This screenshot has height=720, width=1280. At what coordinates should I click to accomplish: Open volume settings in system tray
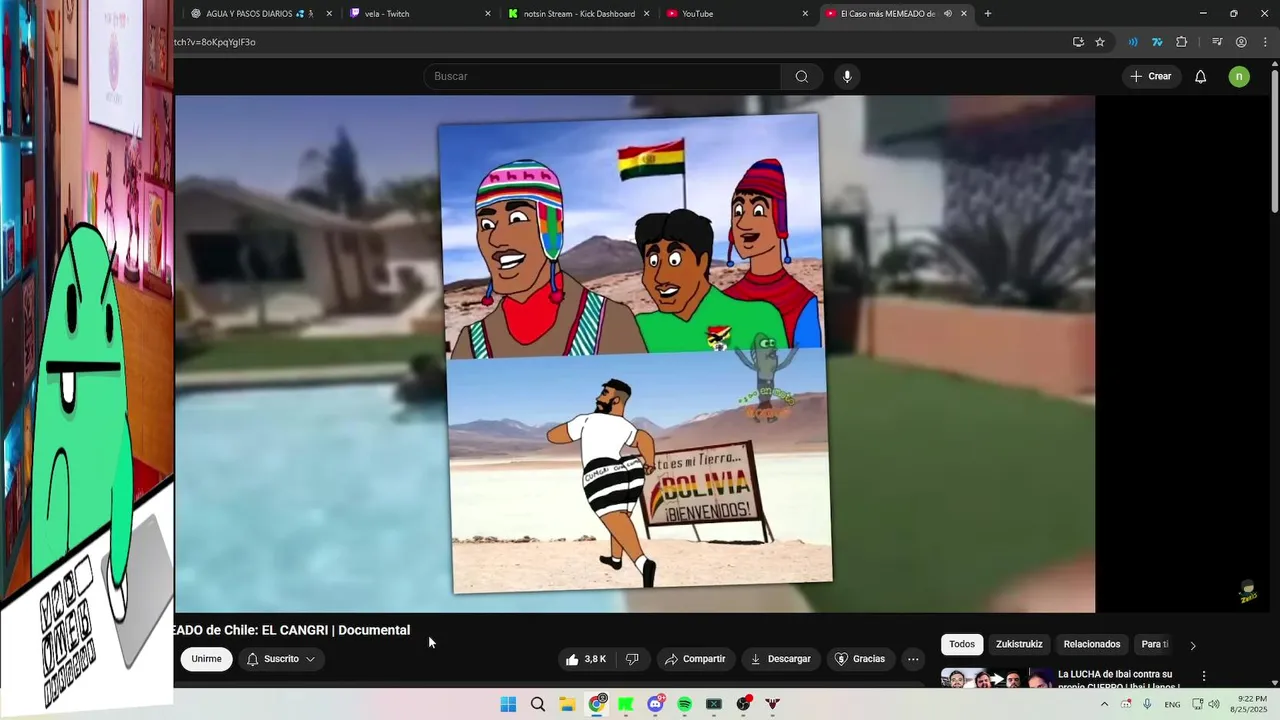pos(1214,704)
